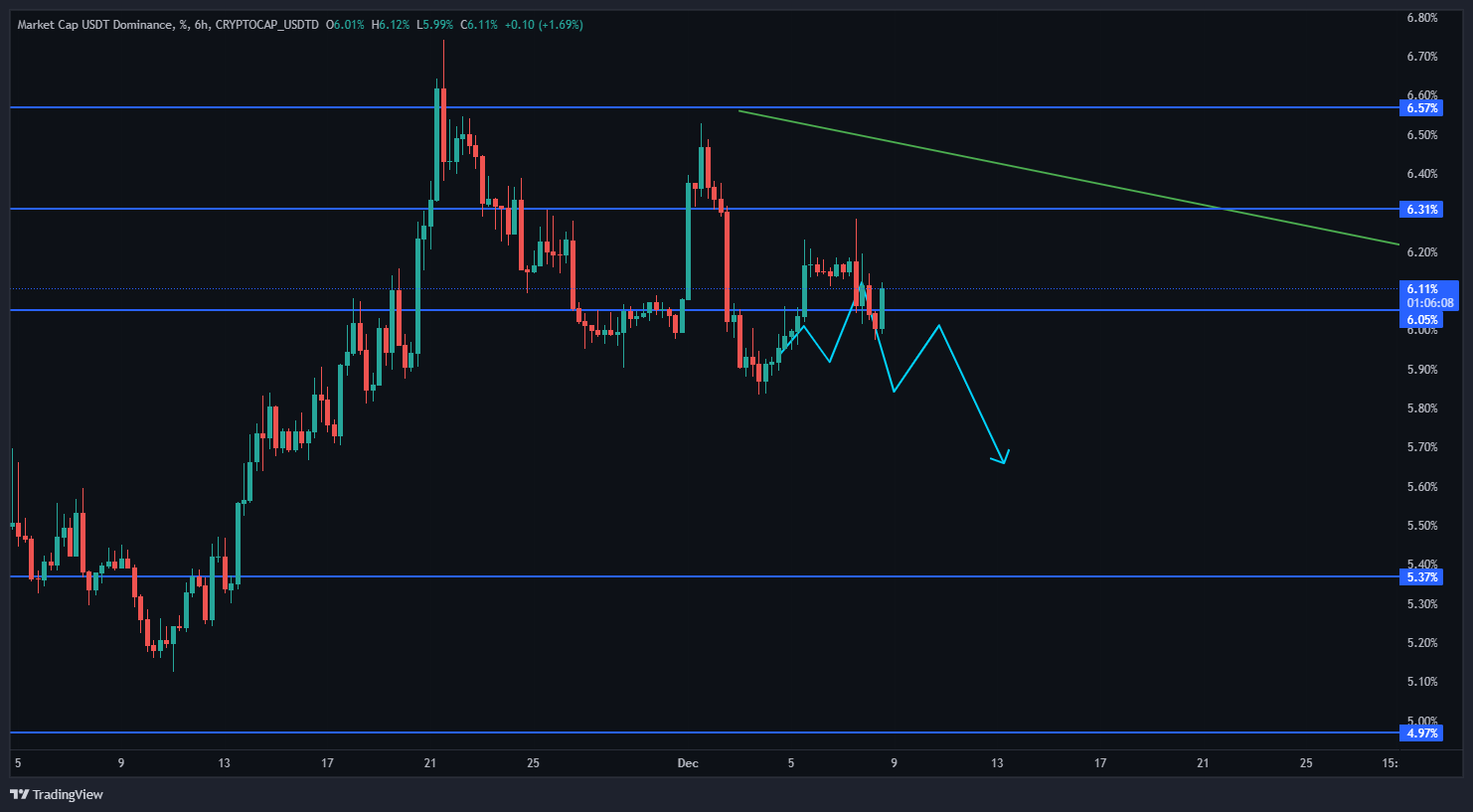This screenshot has height=812, width=1473.
Task: Click the TradingView logo in the corner
Action: click(x=57, y=794)
